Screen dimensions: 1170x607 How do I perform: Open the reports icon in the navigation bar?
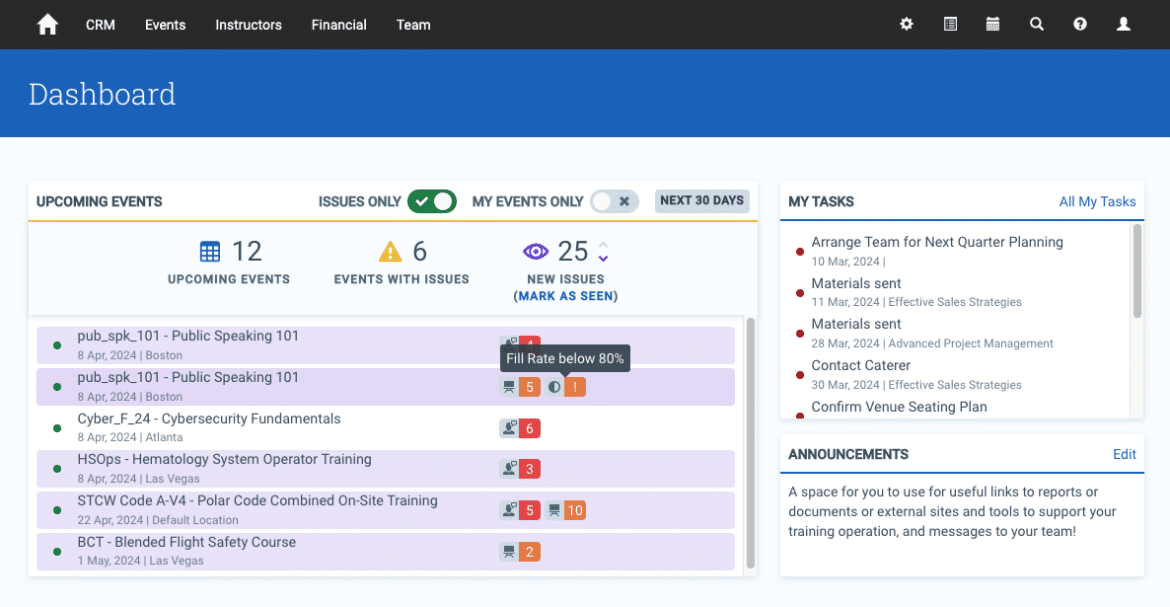949,23
